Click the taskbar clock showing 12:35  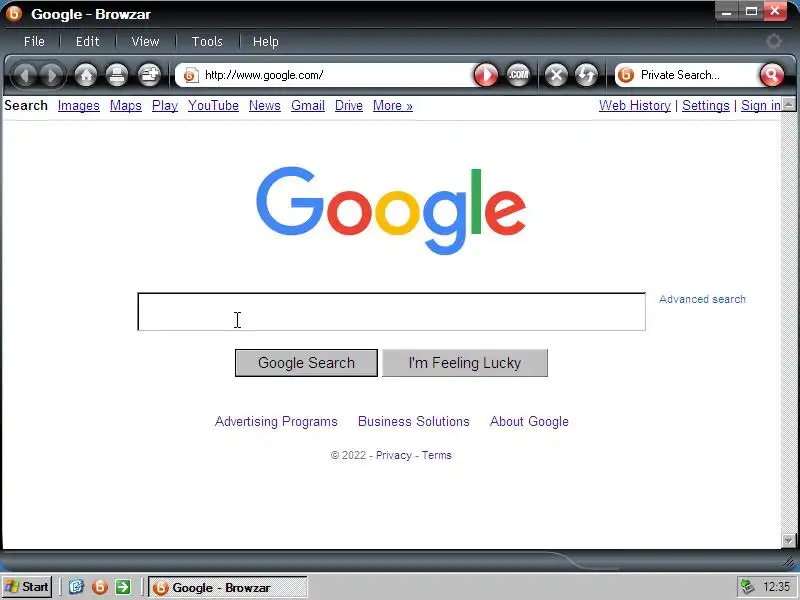tap(777, 587)
